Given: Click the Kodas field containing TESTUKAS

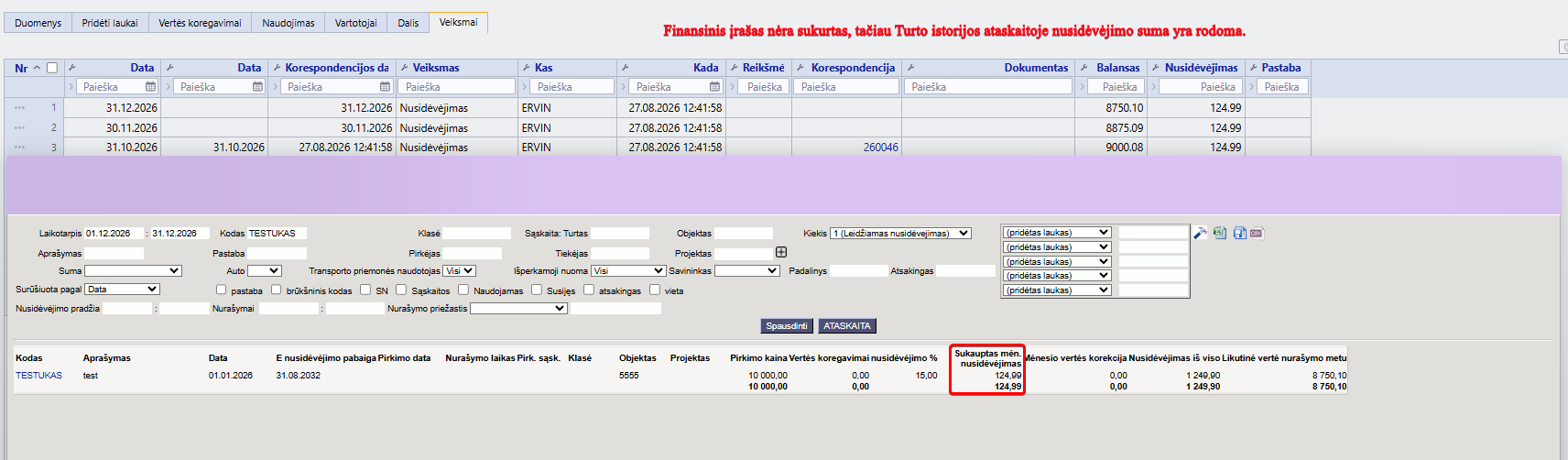Looking at the screenshot, I should [277, 234].
